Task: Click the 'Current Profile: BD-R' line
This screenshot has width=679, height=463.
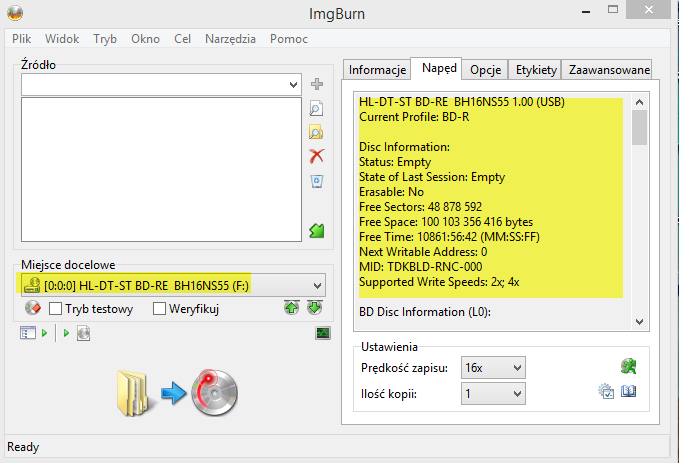Action: click(x=414, y=117)
